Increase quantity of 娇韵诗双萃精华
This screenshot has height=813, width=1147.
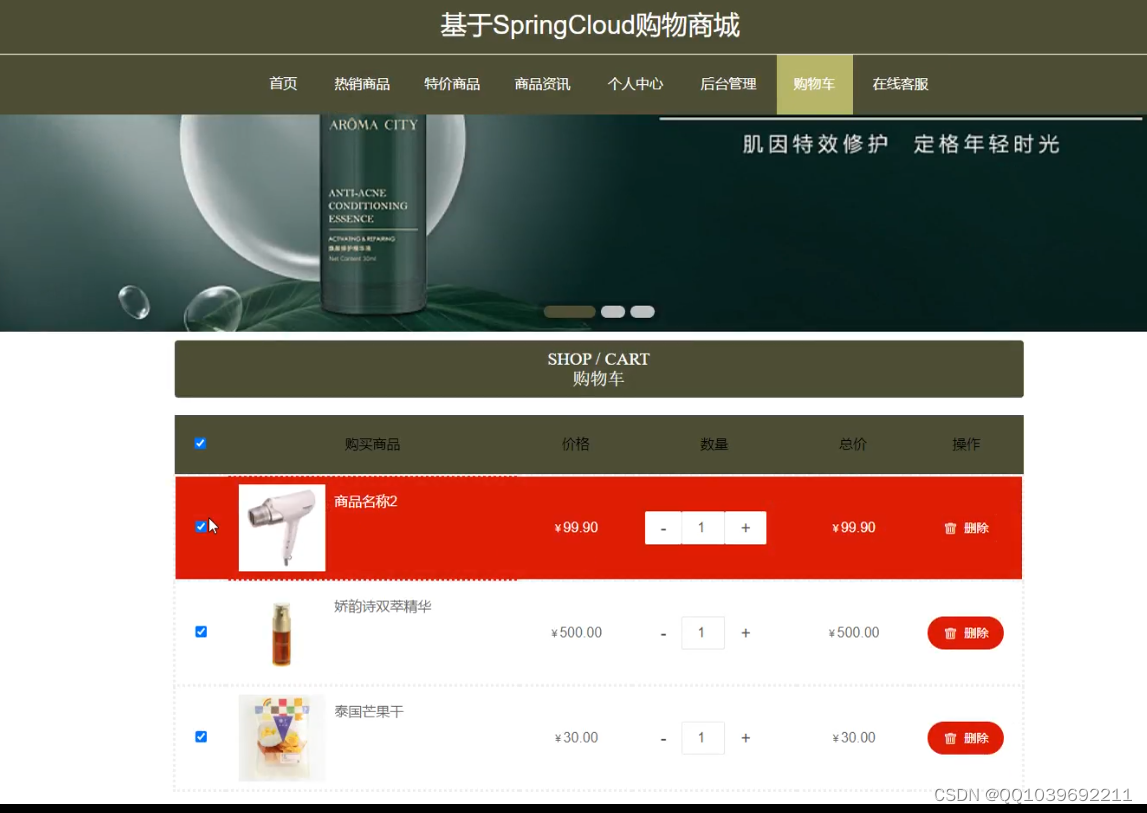(x=745, y=633)
